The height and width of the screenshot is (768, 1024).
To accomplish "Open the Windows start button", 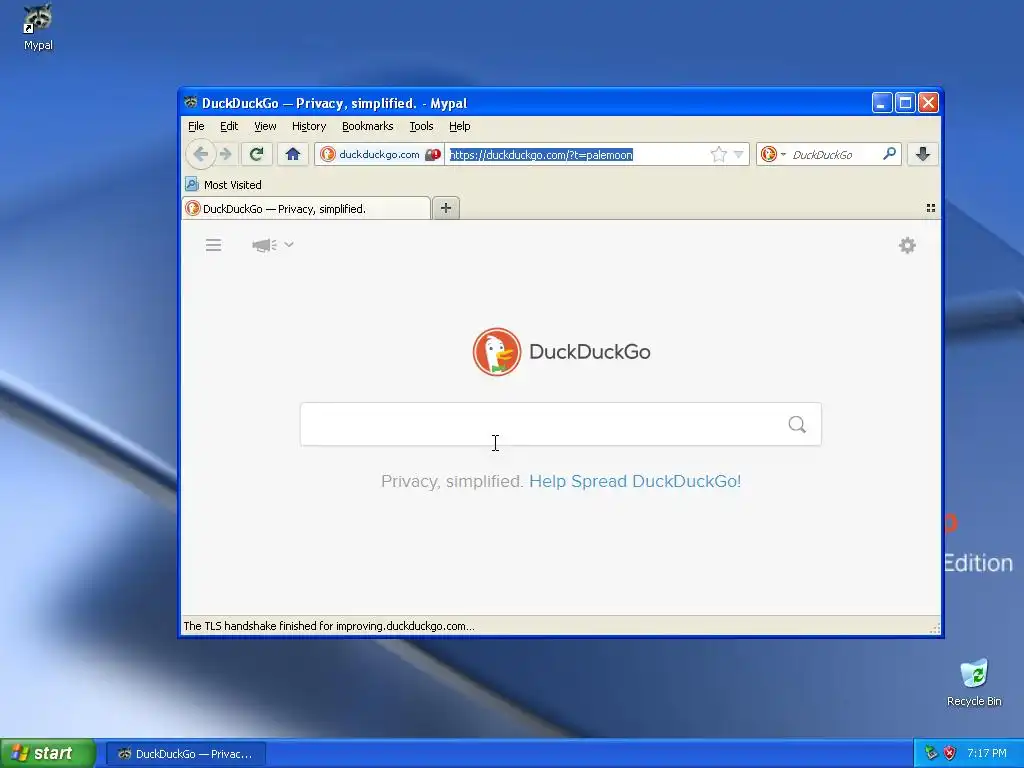I will click(48, 753).
